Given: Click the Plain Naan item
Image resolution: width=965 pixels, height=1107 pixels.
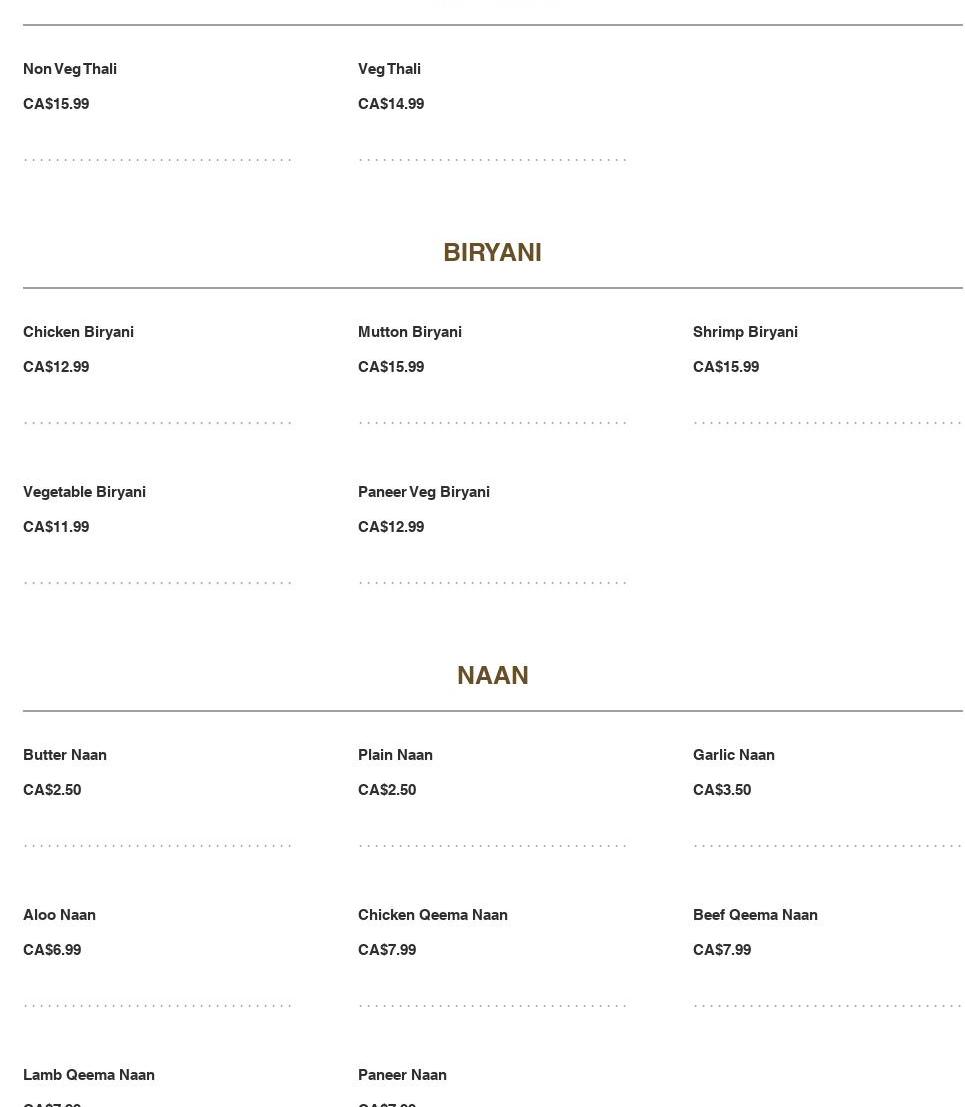Looking at the screenshot, I should (395, 755).
